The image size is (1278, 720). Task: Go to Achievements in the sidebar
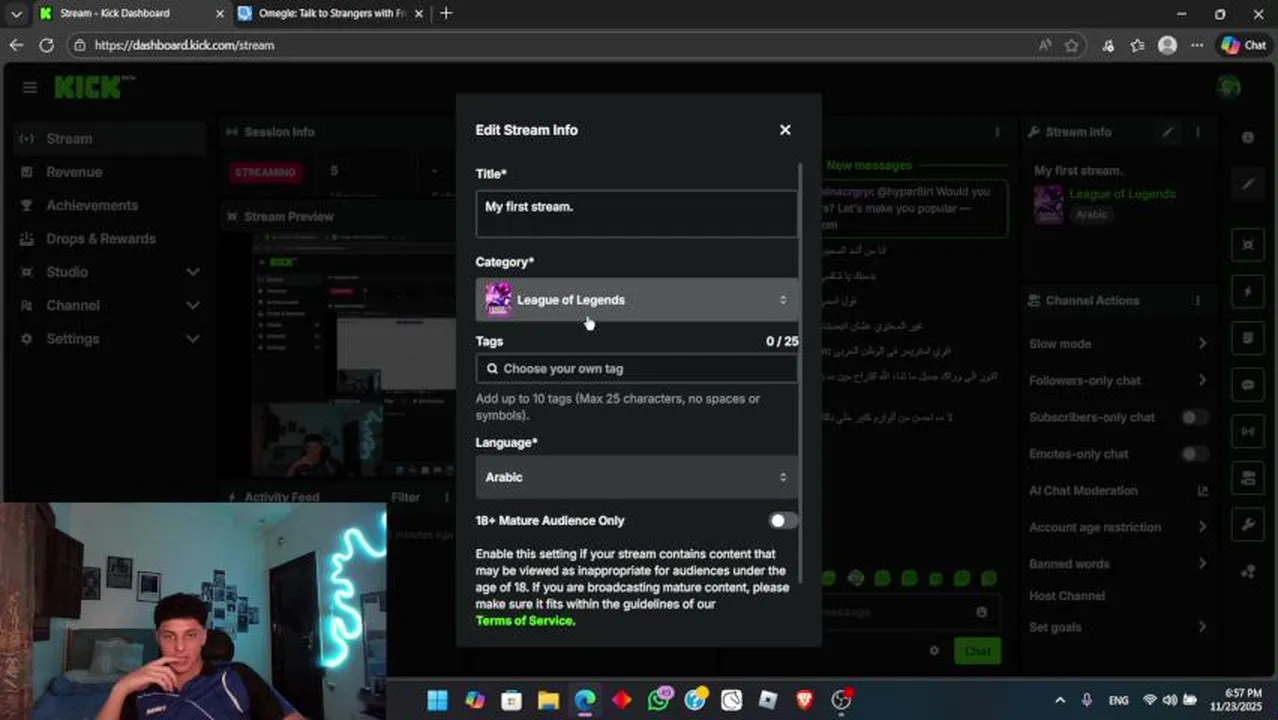[x=110, y=205]
